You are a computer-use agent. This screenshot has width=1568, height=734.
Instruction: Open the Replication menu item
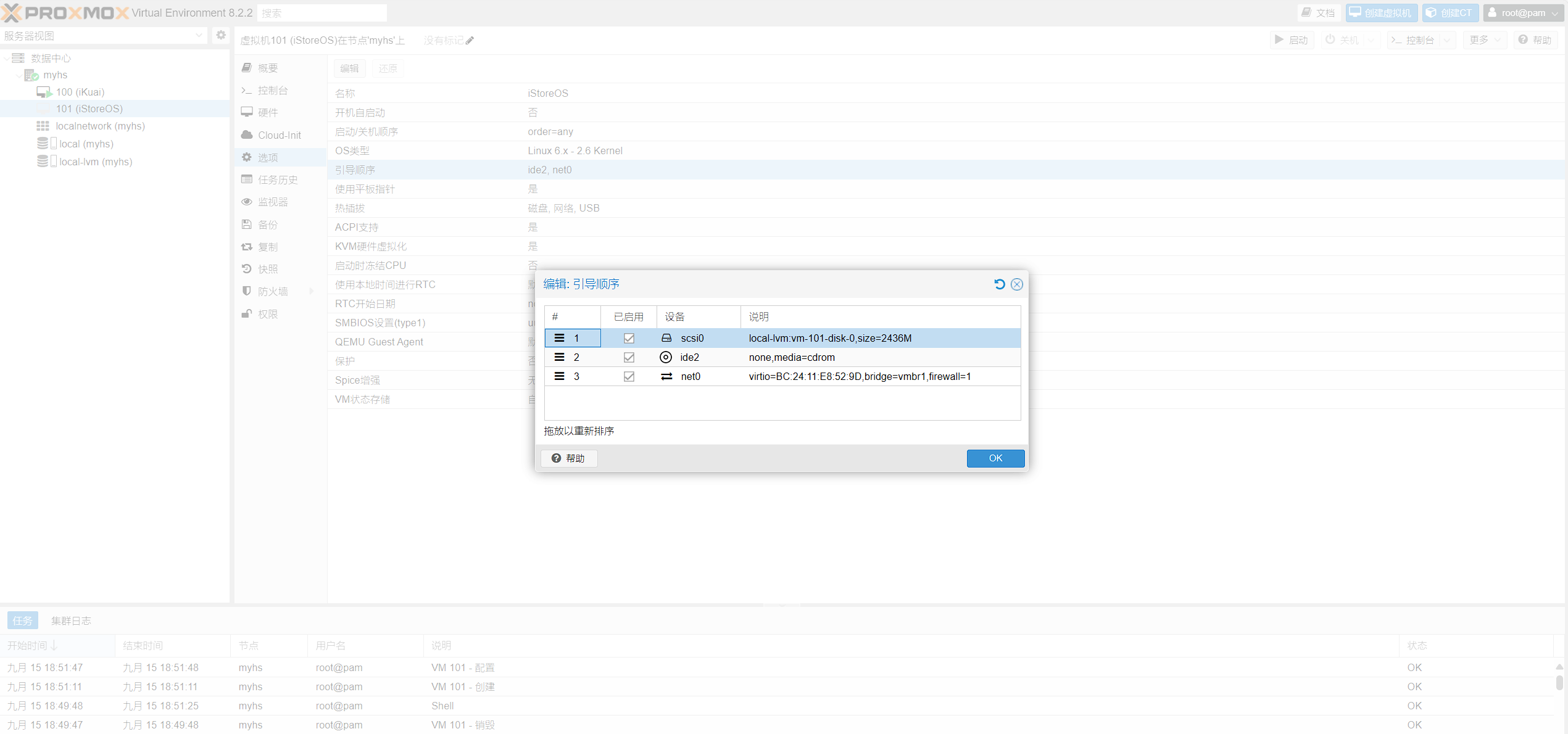click(x=280, y=247)
